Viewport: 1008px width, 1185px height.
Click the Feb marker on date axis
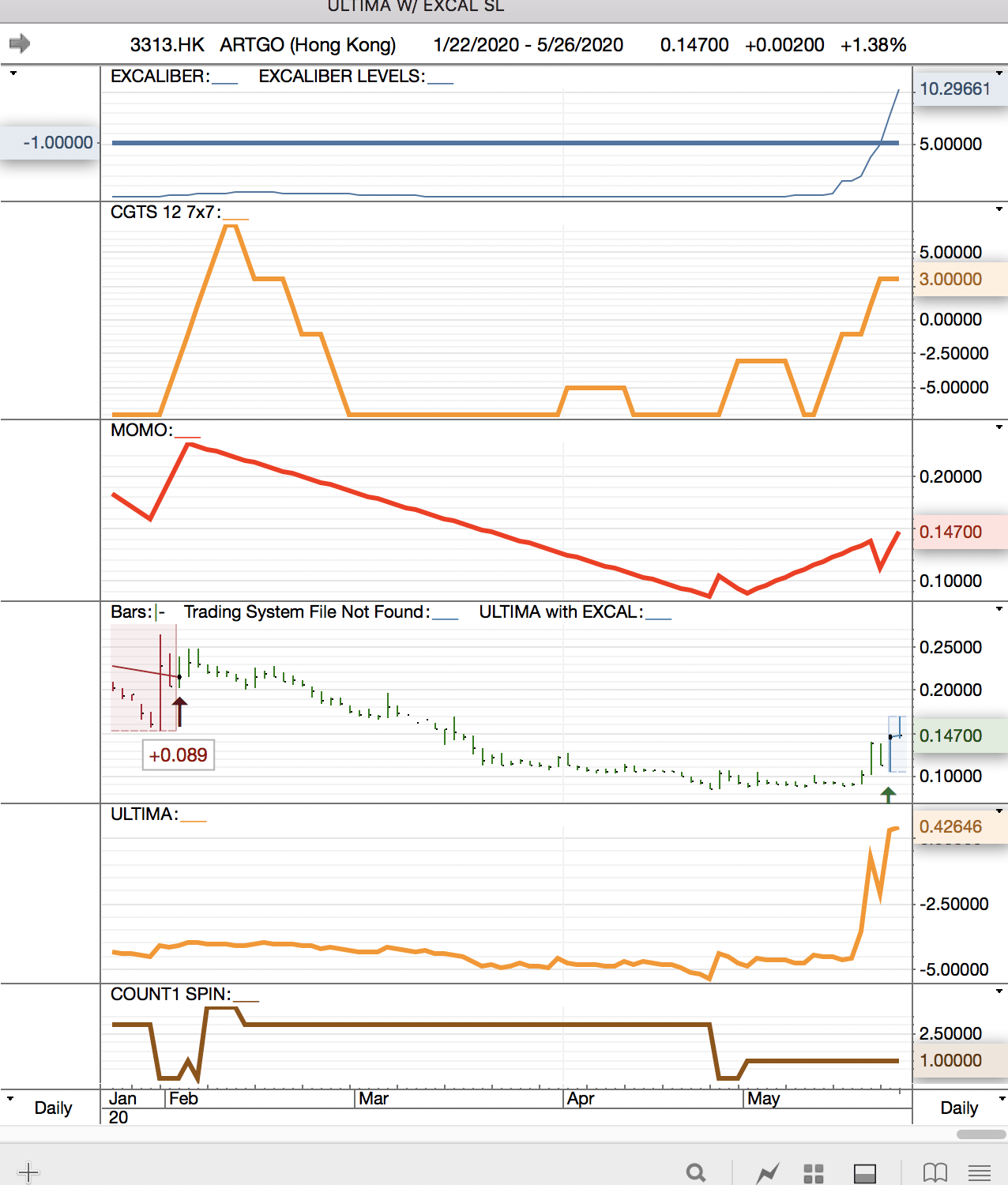tap(183, 1098)
